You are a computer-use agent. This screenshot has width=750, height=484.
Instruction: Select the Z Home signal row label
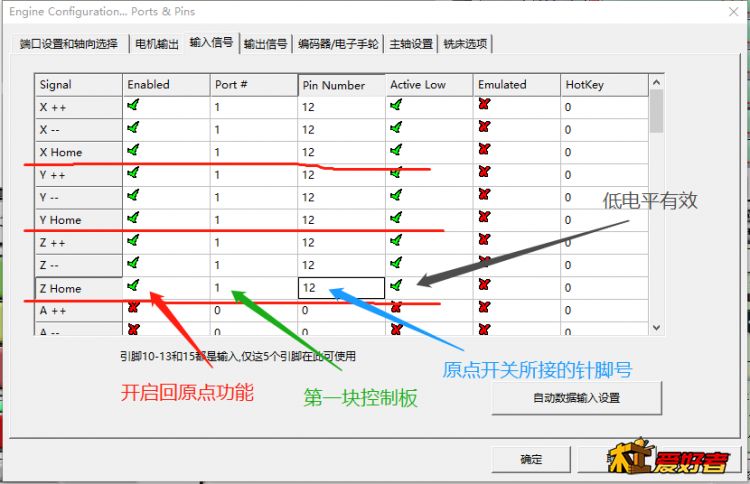pos(78,288)
